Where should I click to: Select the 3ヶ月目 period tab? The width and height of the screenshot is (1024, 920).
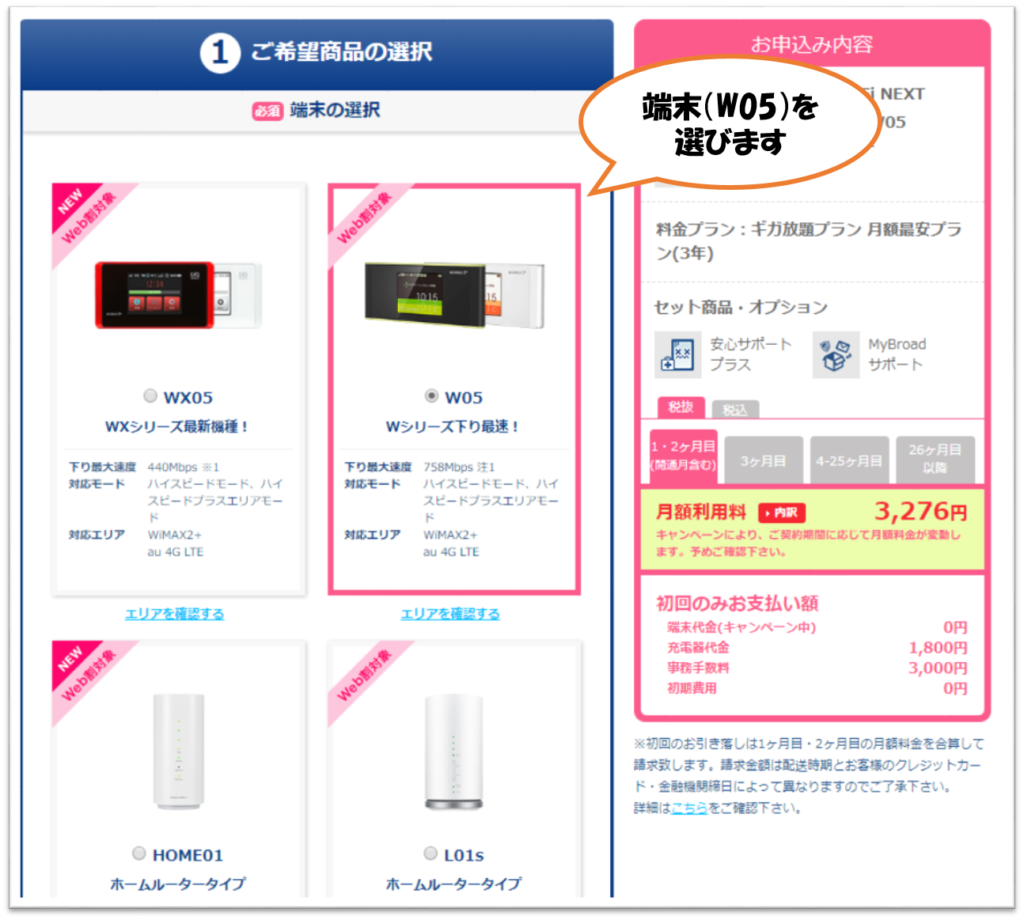[763, 460]
